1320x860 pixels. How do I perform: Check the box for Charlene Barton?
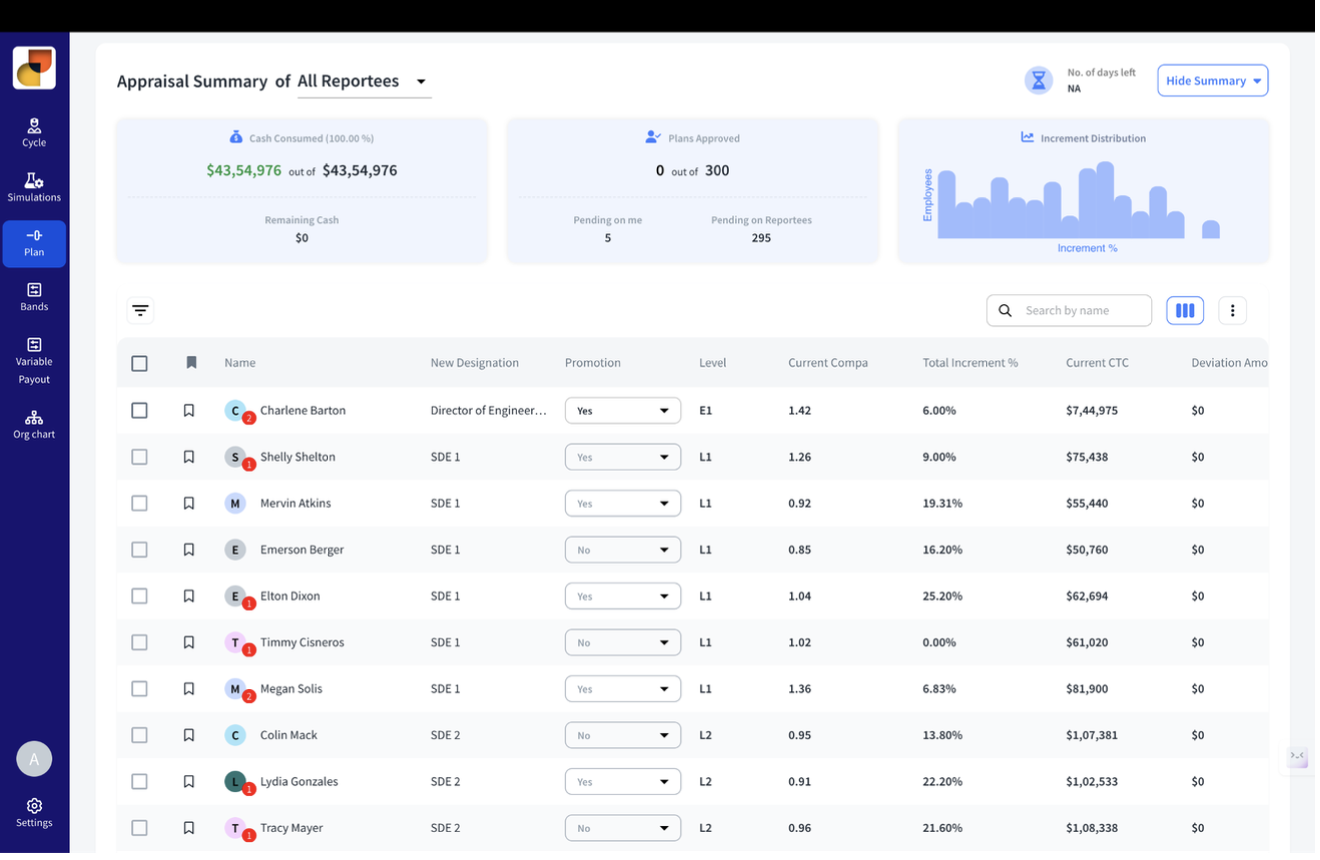[x=140, y=411]
